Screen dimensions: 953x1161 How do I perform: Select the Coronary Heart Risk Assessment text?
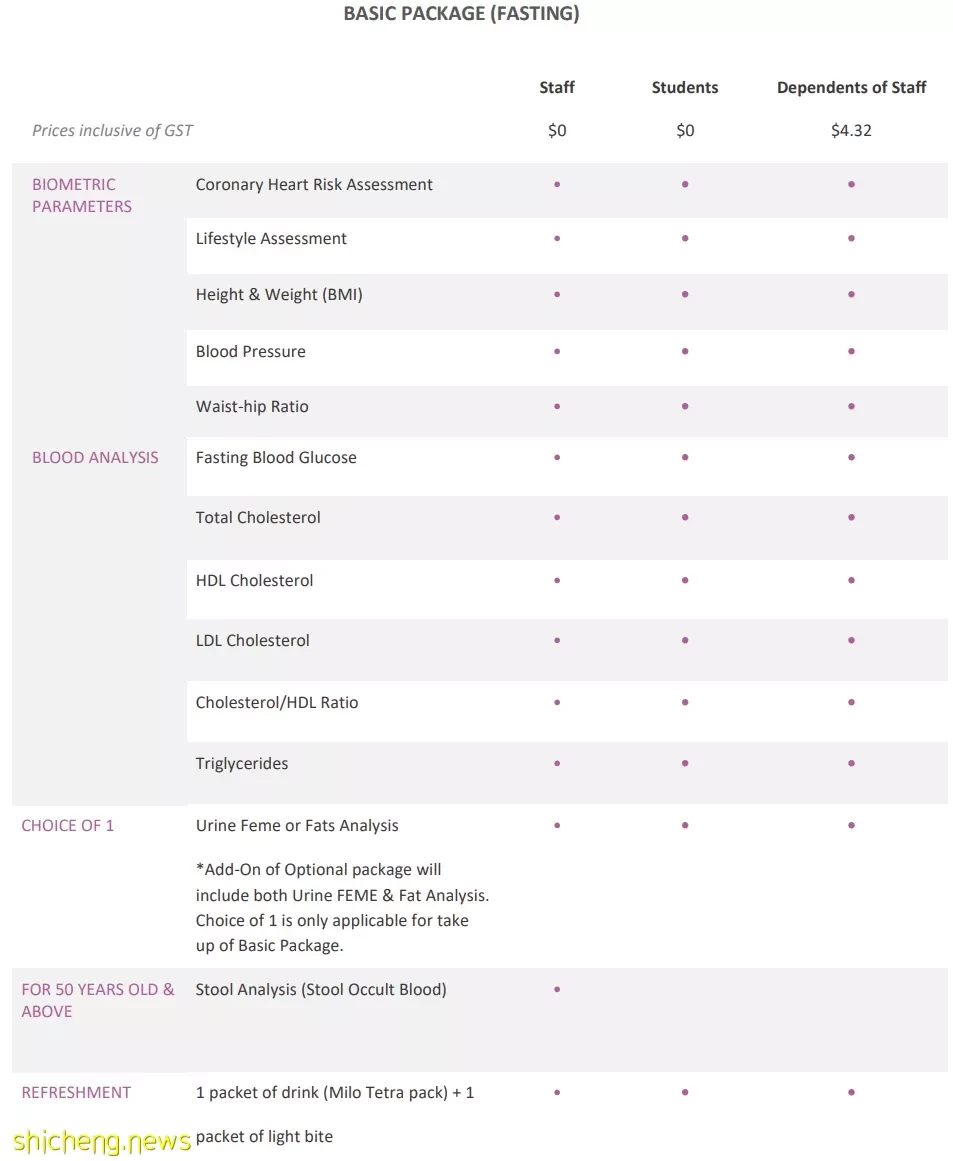point(314,184)
